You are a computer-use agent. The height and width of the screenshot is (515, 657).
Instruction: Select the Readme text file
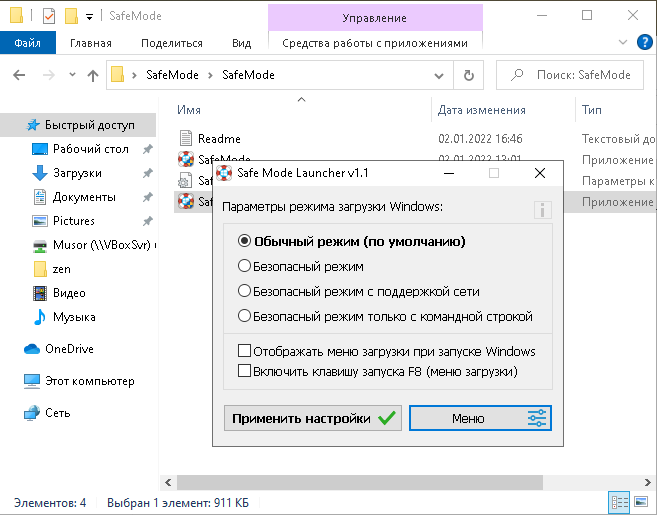click(219, 139)
